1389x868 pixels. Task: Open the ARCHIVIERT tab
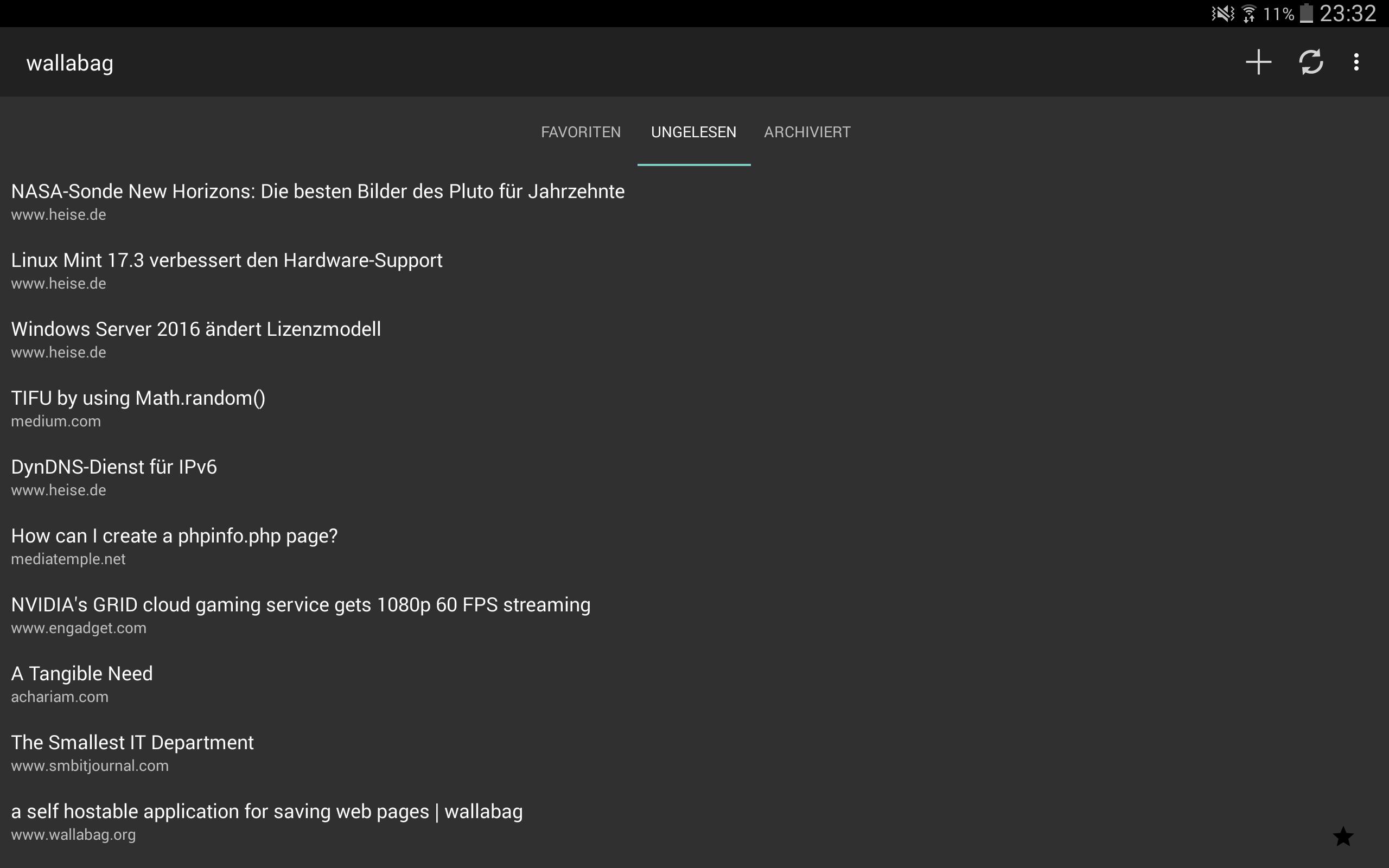[x=807, y=132]
